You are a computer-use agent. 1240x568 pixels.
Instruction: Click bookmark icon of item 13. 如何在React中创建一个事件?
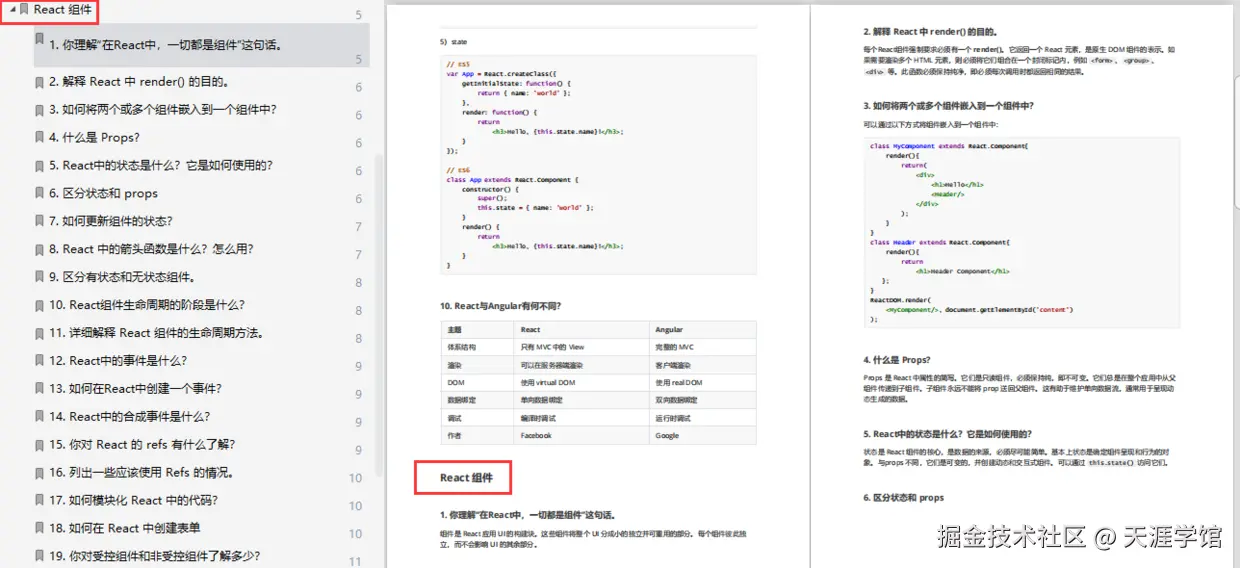39,389
